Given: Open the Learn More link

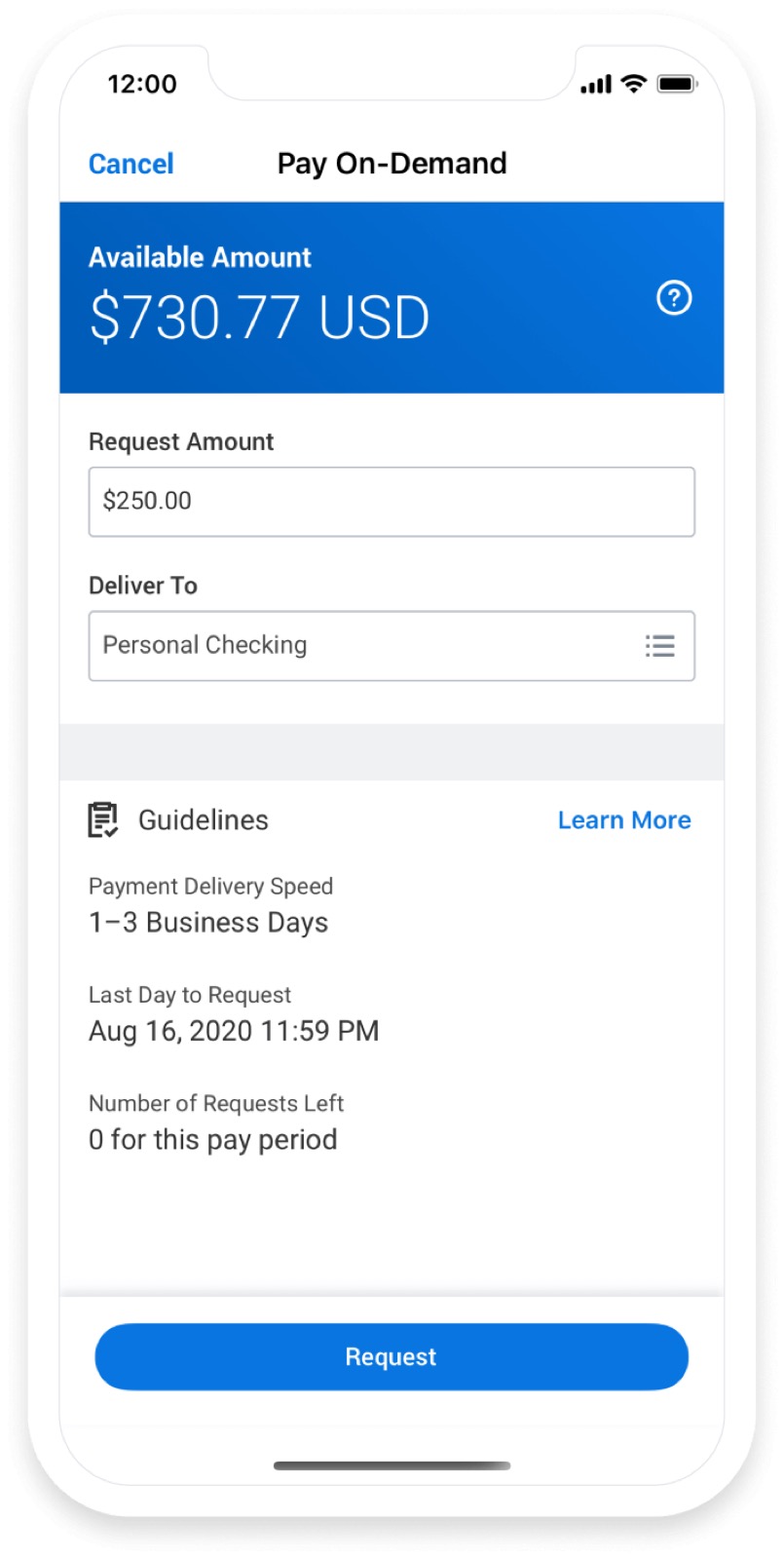Looking at the screenshot, I should (624, 820).
